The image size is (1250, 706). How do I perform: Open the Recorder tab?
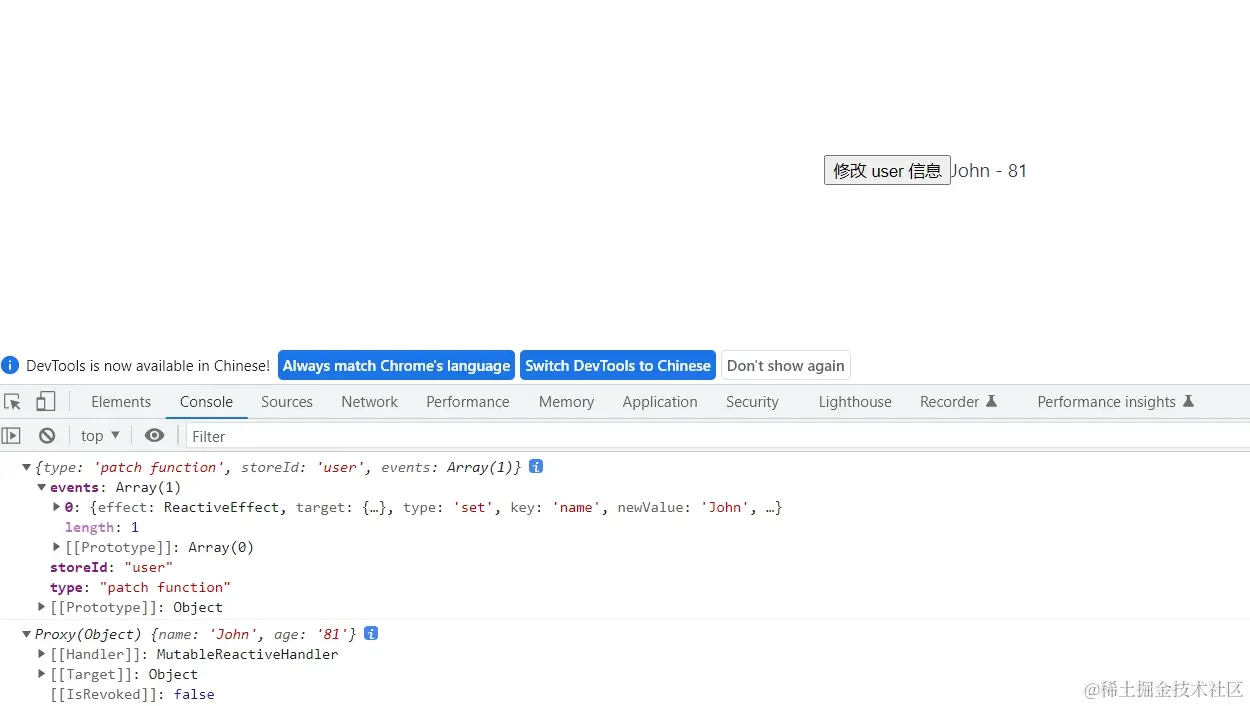click(x=959, y=402)
